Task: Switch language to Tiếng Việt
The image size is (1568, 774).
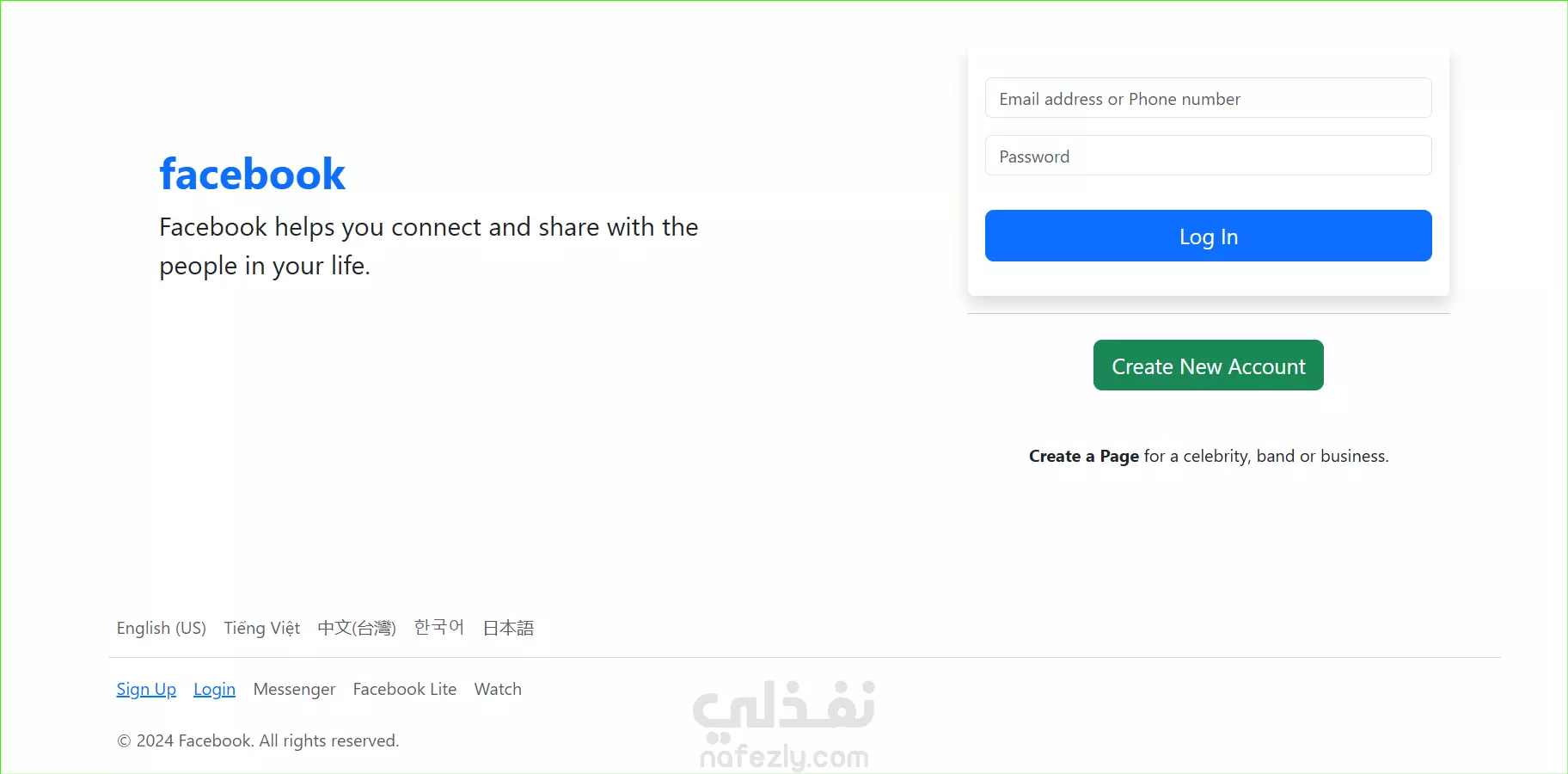Action: click(x=262, y=628)
